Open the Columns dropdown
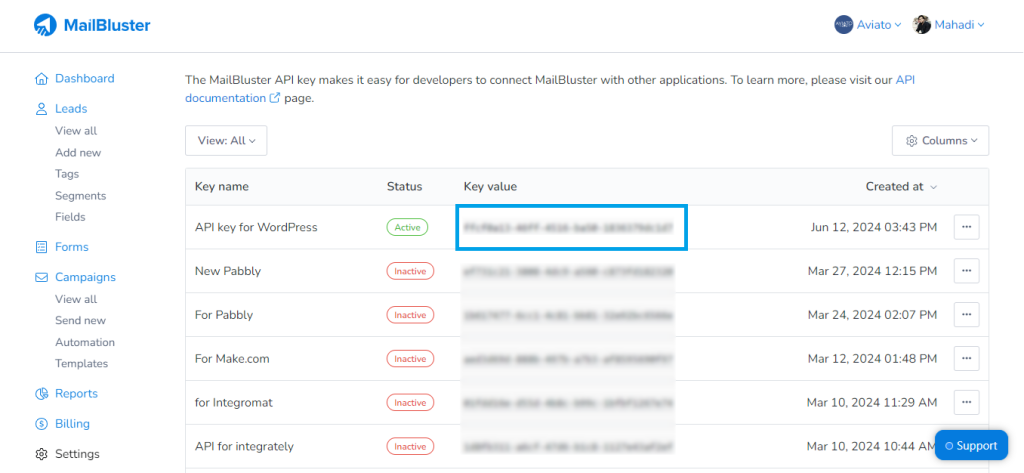The width and height of the screenshot is (1024, 473). [940, 140]
